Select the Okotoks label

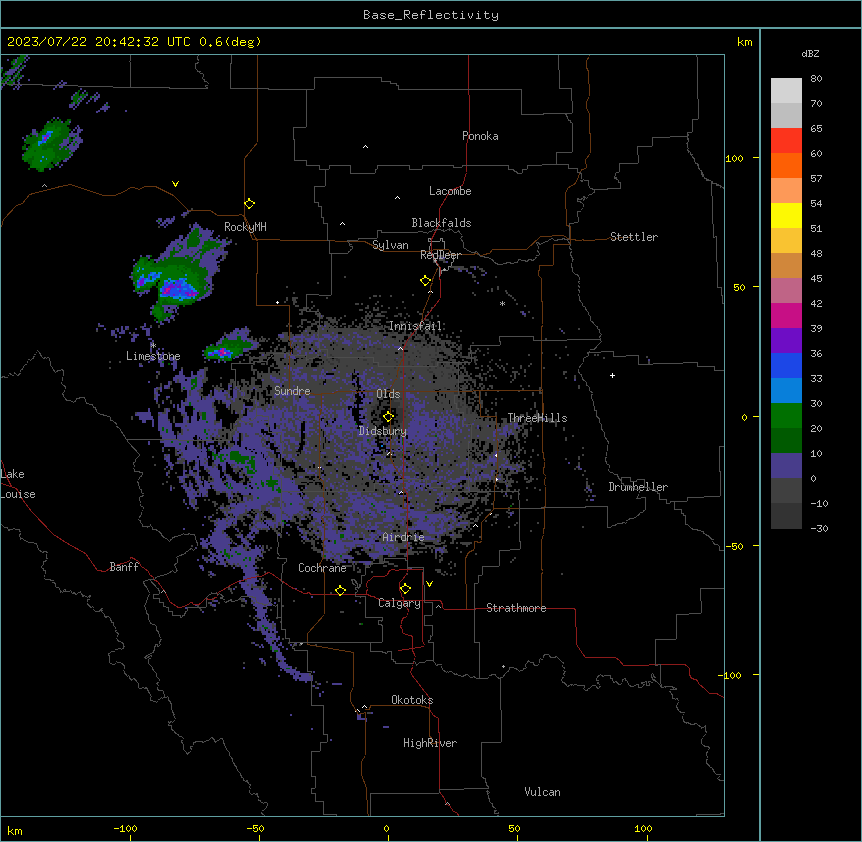(x=412, y=700)
